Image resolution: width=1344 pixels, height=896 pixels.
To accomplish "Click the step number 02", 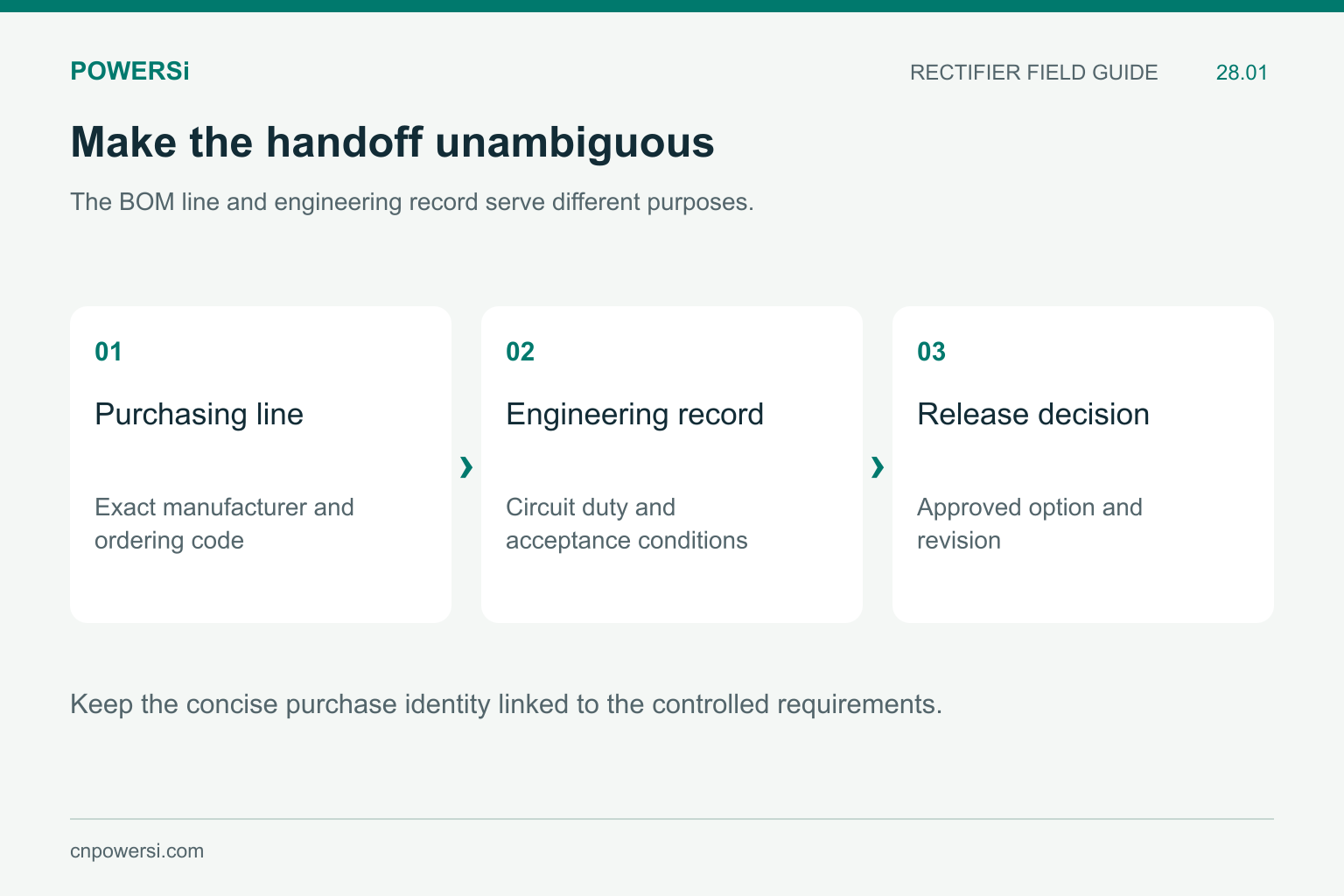I will pos(520,352).
